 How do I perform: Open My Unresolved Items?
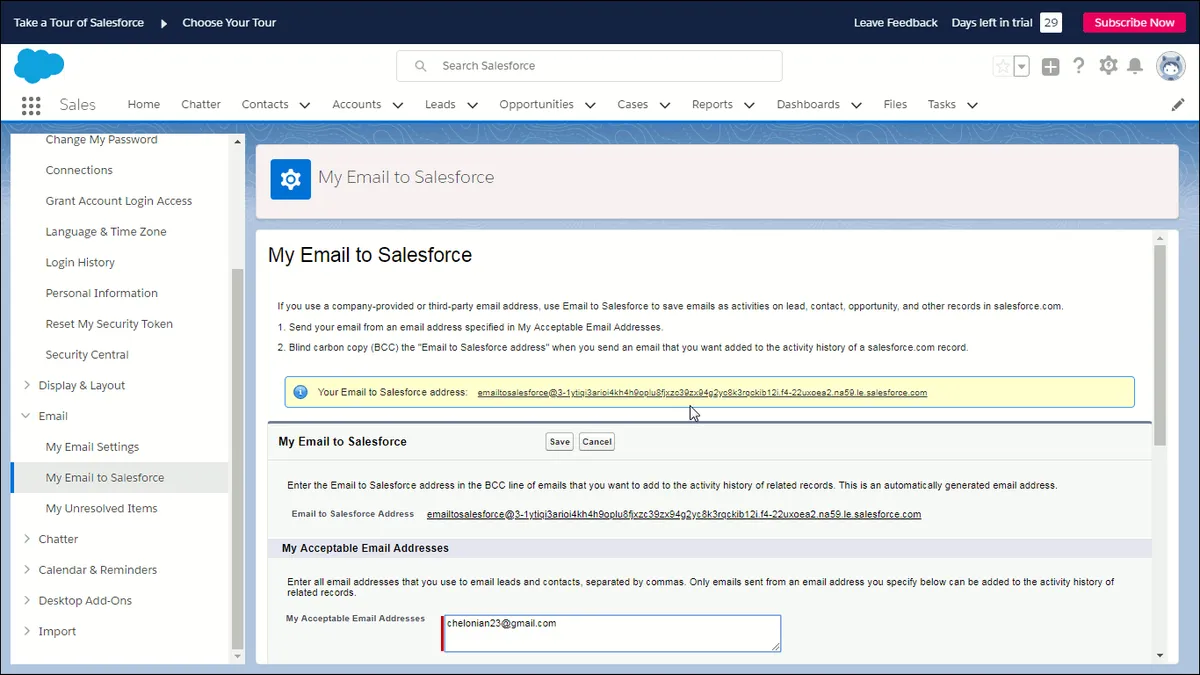pos(101,509)
